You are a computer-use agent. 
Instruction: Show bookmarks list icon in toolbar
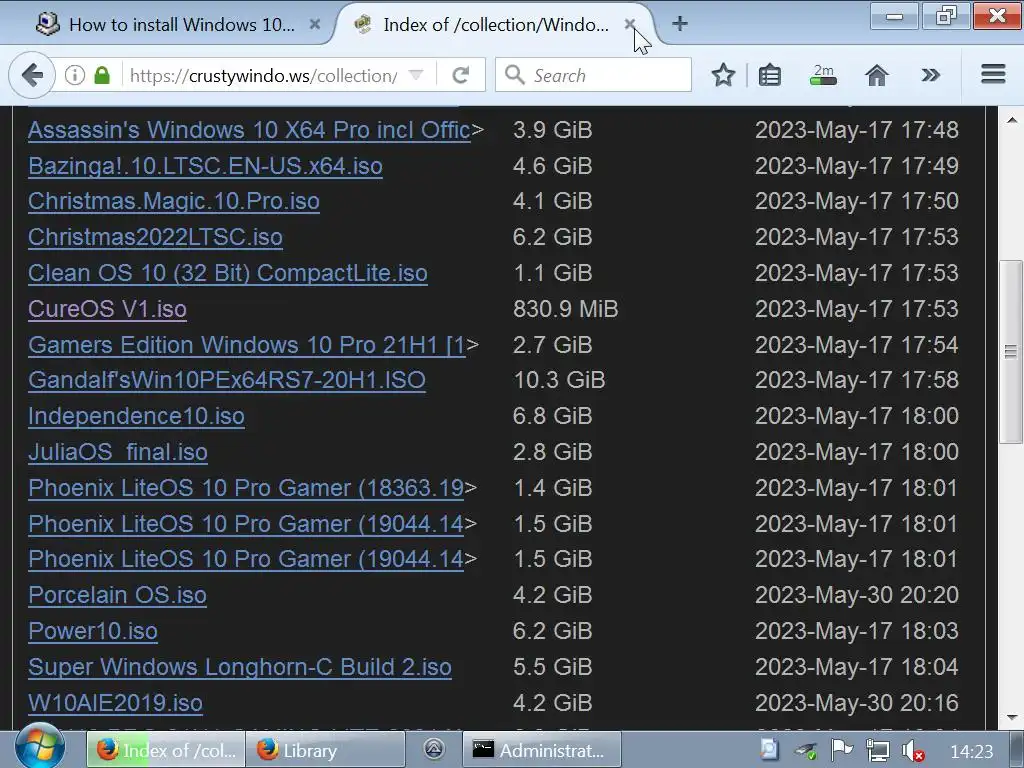[x=770, y=75]
